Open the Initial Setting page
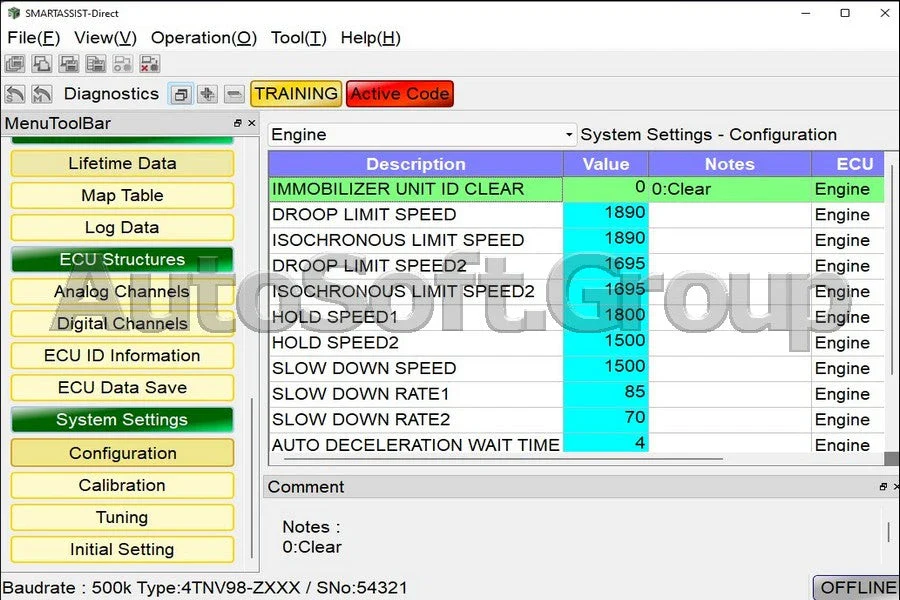 pyautogui.click(x=122, y=549)
